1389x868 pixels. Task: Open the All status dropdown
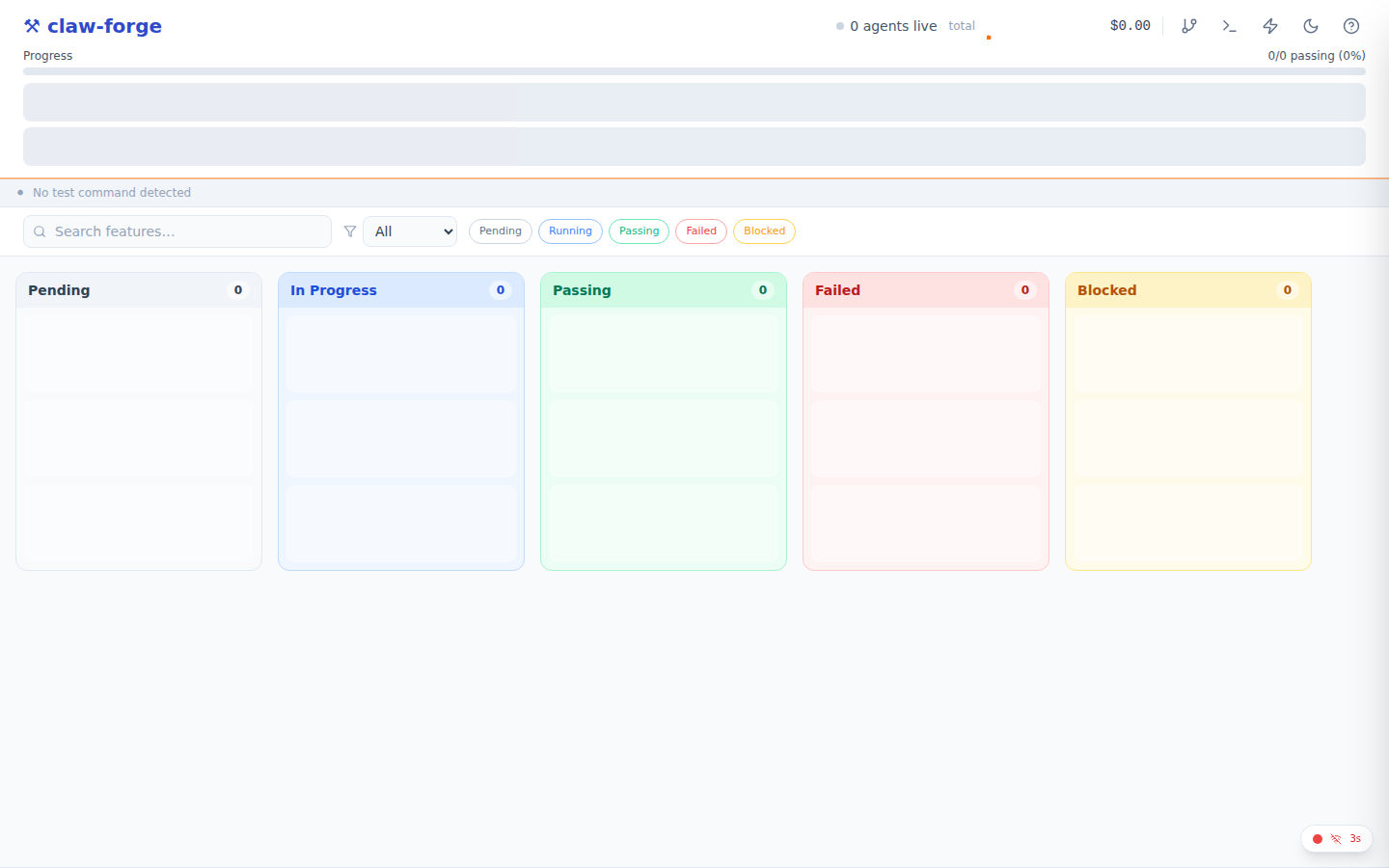click(x=410, y=231)
